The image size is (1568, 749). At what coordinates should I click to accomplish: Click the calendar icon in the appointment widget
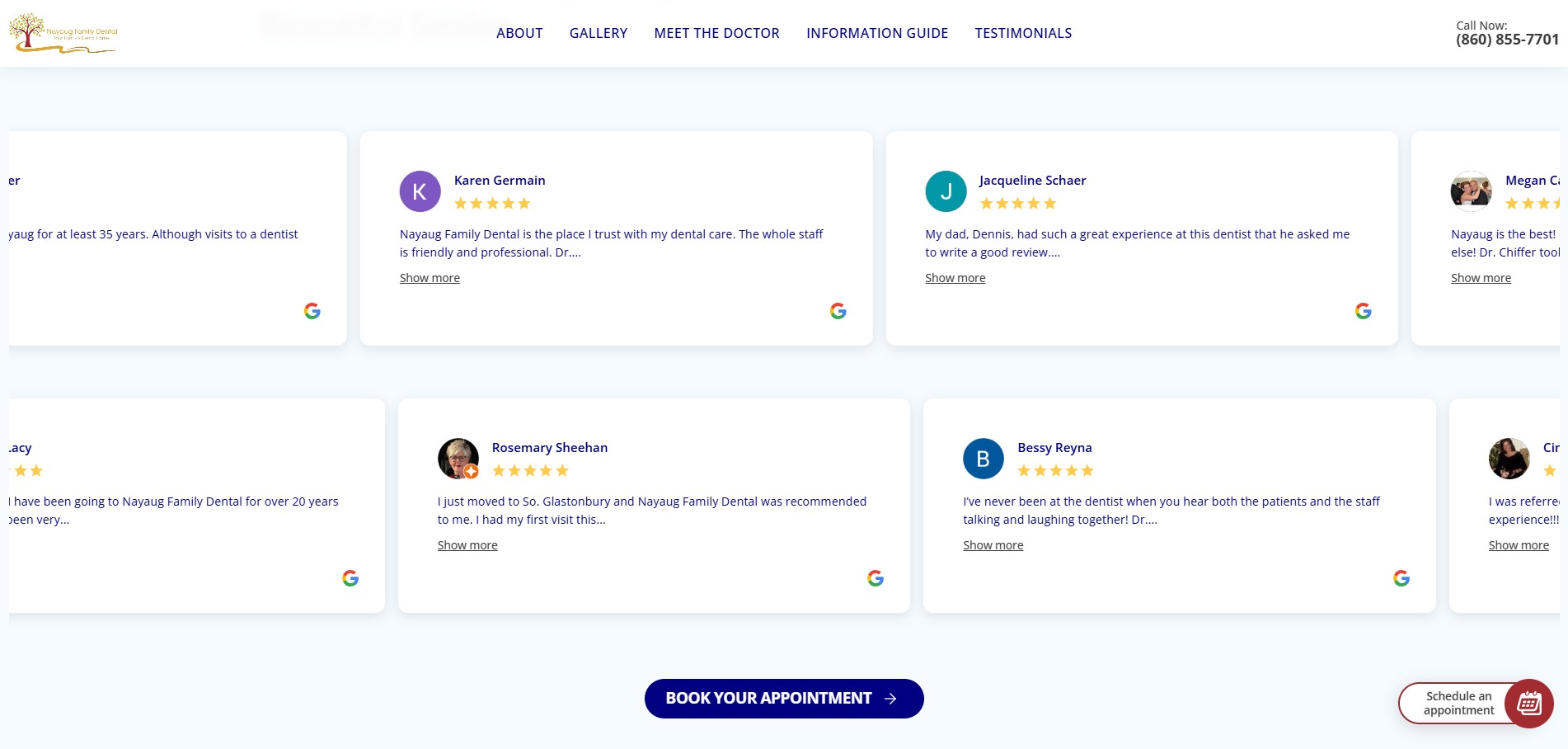[1528, 703]
